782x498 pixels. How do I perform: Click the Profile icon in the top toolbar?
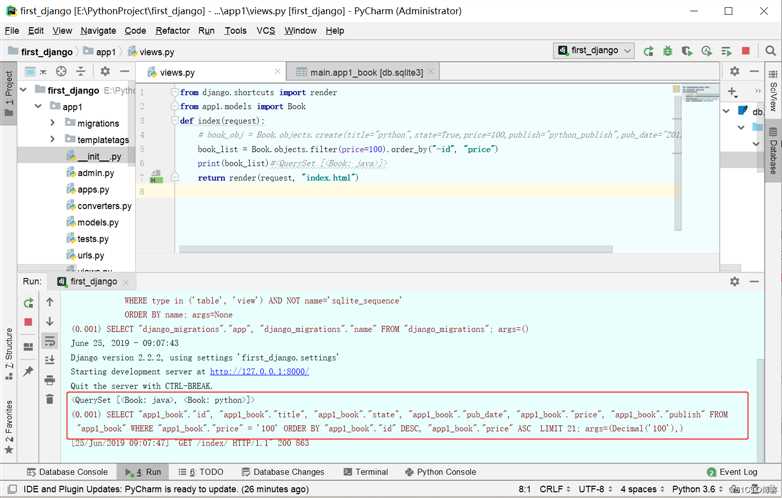click(x=706, y=51)
